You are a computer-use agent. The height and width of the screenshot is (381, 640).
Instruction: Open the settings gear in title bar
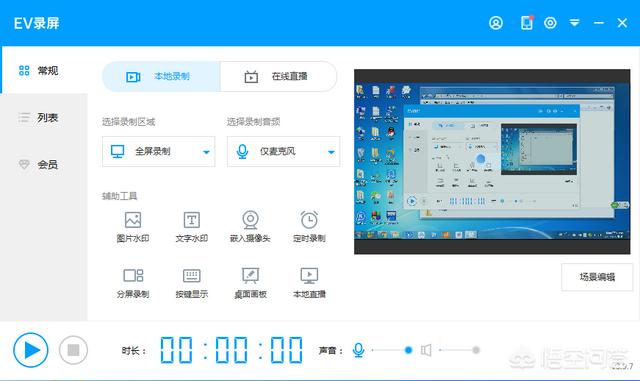click(x=550, y=23)
